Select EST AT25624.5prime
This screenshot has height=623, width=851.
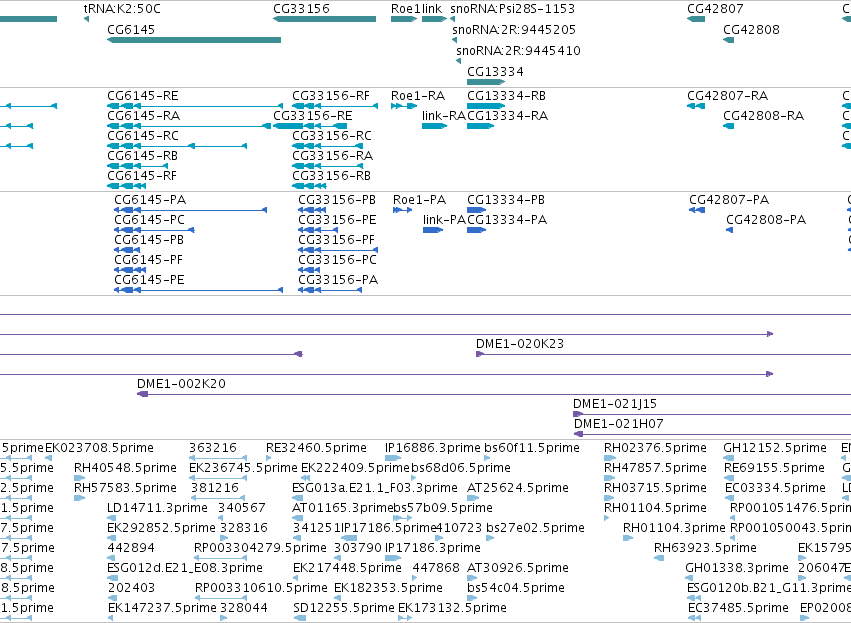point(518,488)
